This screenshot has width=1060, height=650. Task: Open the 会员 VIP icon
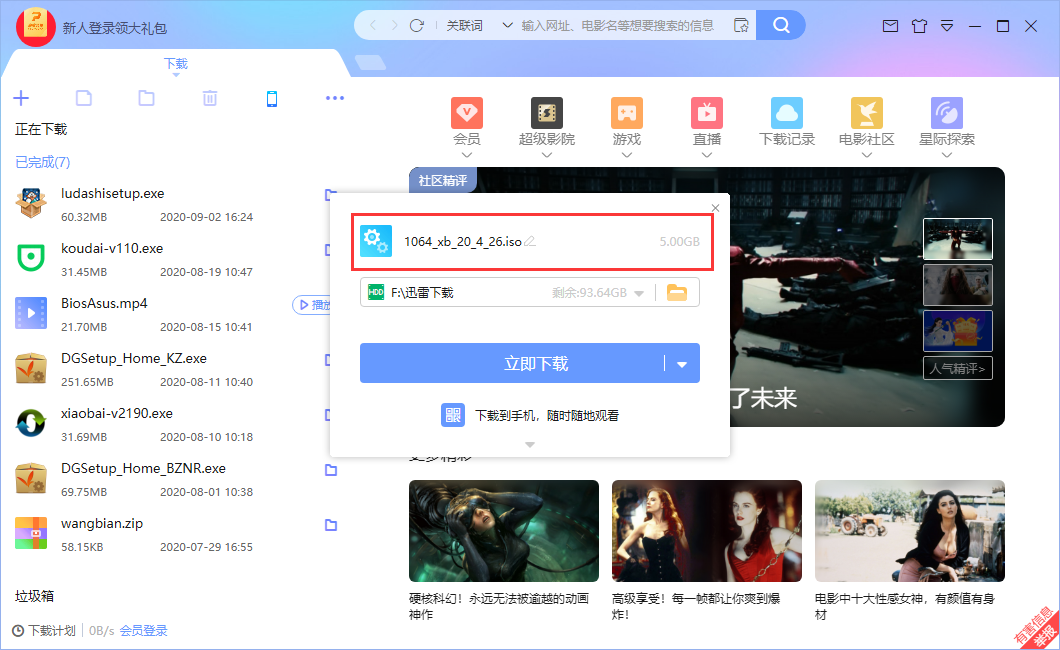pyautogui.click(x=467, y=113)
